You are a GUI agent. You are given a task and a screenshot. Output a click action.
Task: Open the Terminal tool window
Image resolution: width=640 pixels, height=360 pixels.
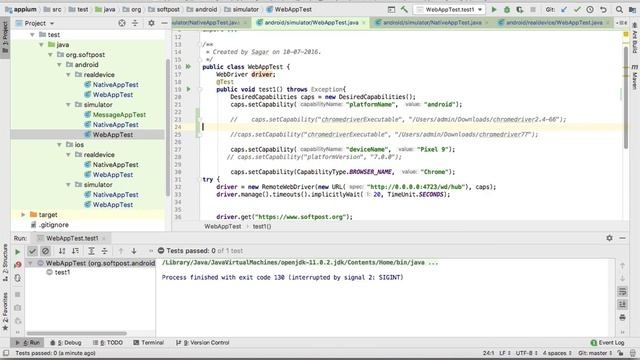click(x=149, y=343)
